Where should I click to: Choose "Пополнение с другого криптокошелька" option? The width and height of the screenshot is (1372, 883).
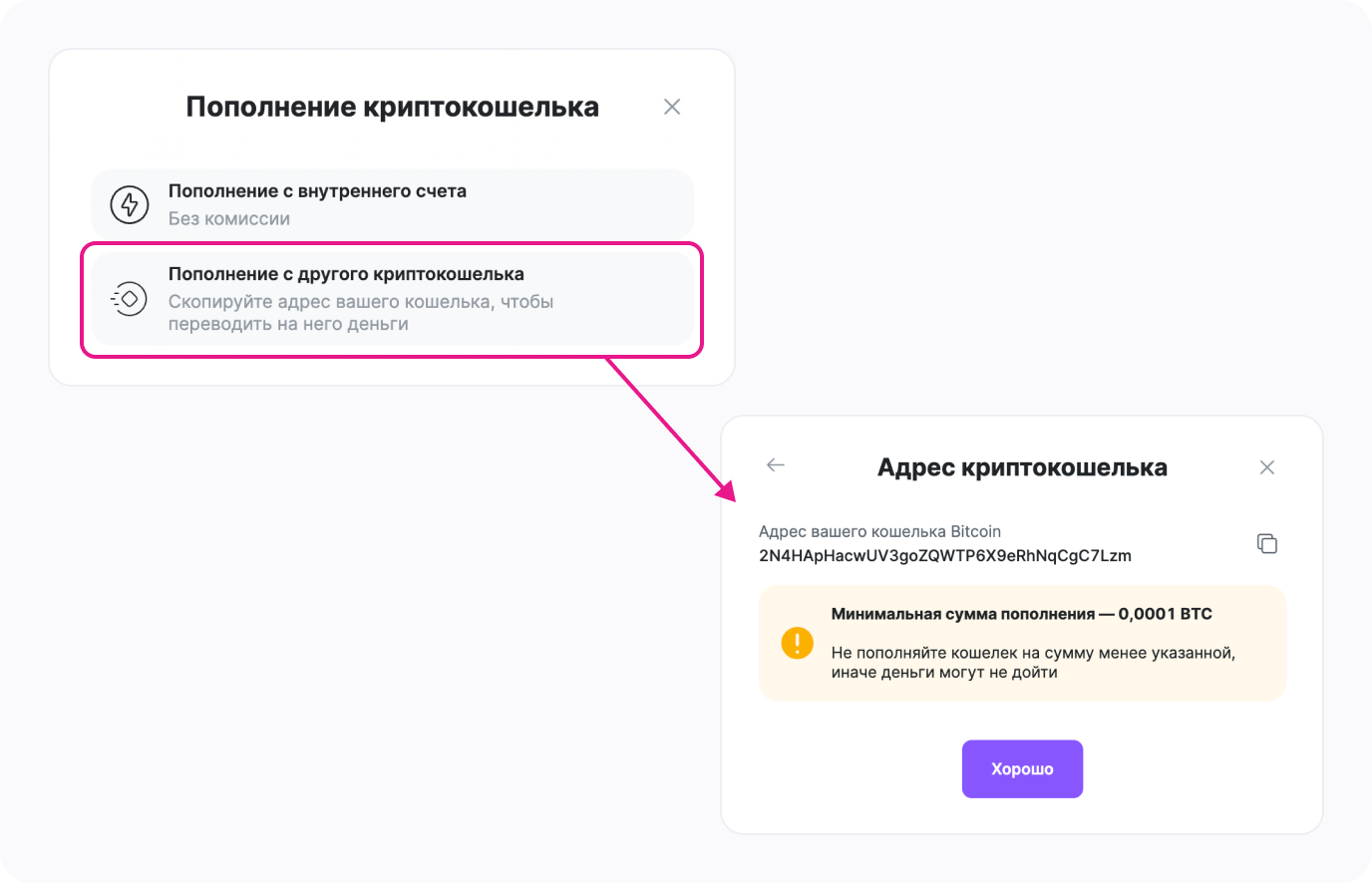click(x=346, y=274)
